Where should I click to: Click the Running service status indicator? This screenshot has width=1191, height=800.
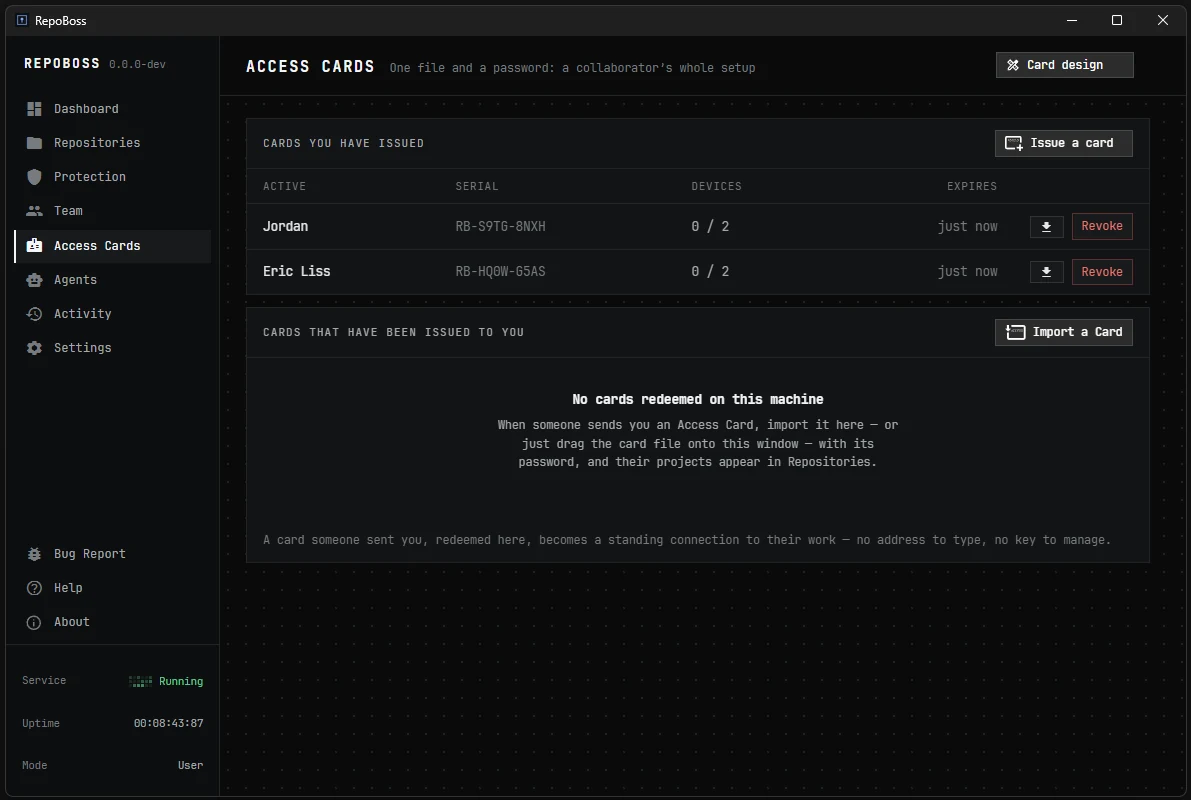coord(166,681)
